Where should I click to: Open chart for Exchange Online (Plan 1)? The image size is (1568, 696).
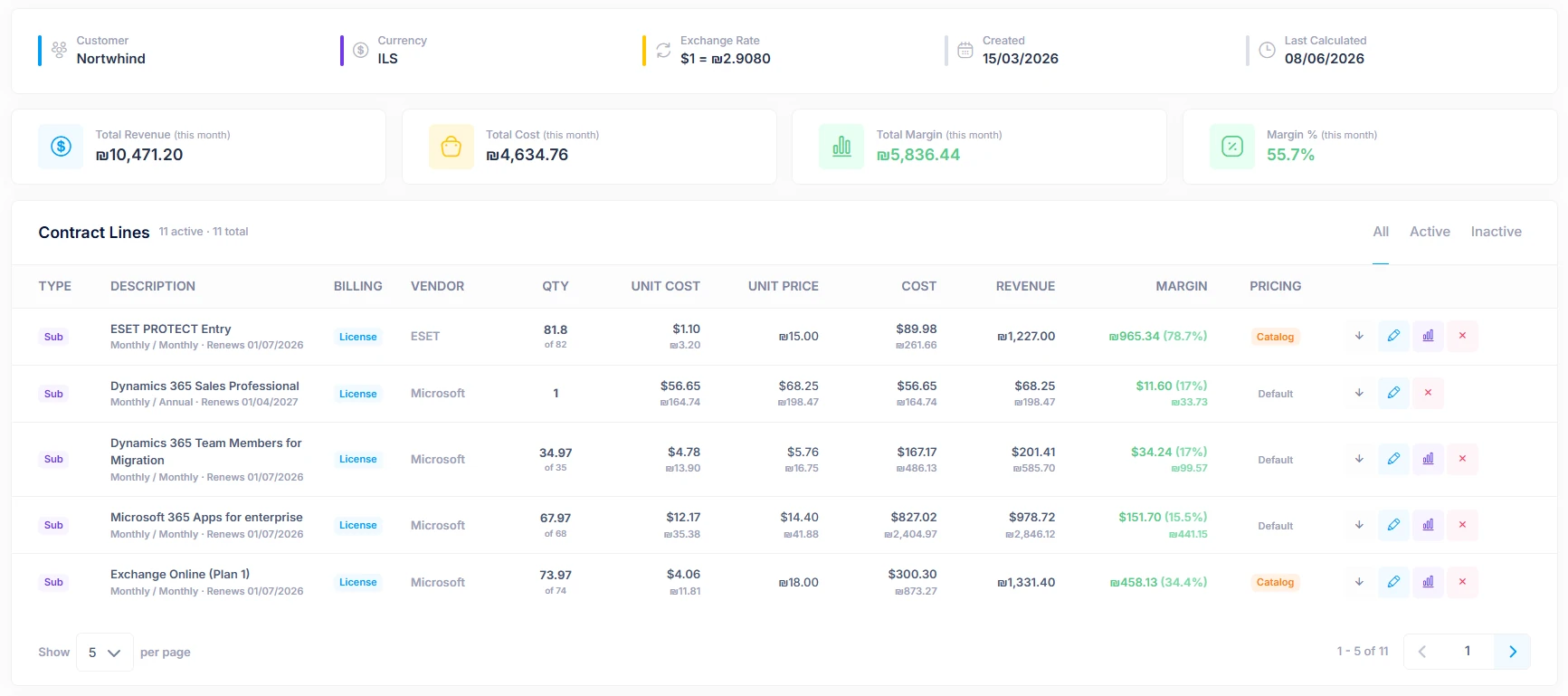coord(1428,582)
